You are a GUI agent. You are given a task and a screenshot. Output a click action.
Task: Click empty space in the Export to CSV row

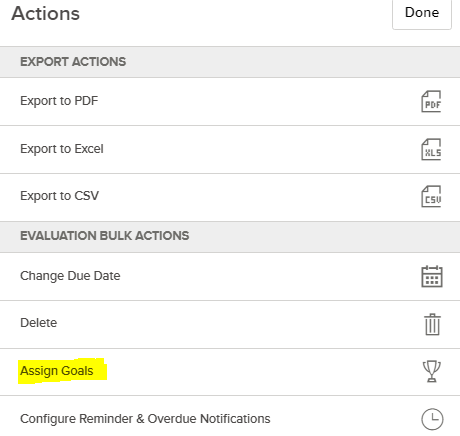point(250,197)
